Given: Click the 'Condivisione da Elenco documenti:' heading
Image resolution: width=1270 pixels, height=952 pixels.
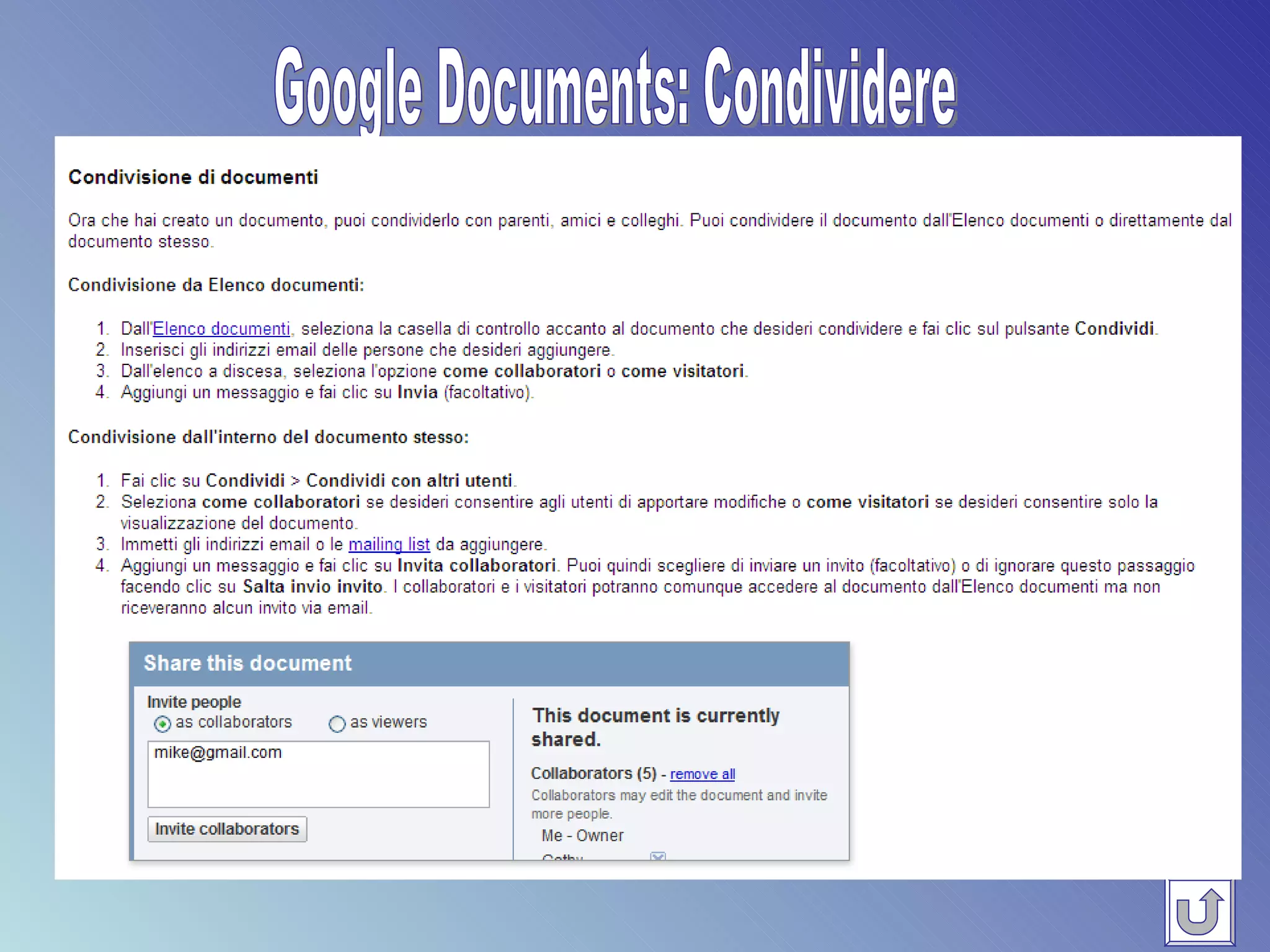Looking at the screenshot, I should click(216, 285).
